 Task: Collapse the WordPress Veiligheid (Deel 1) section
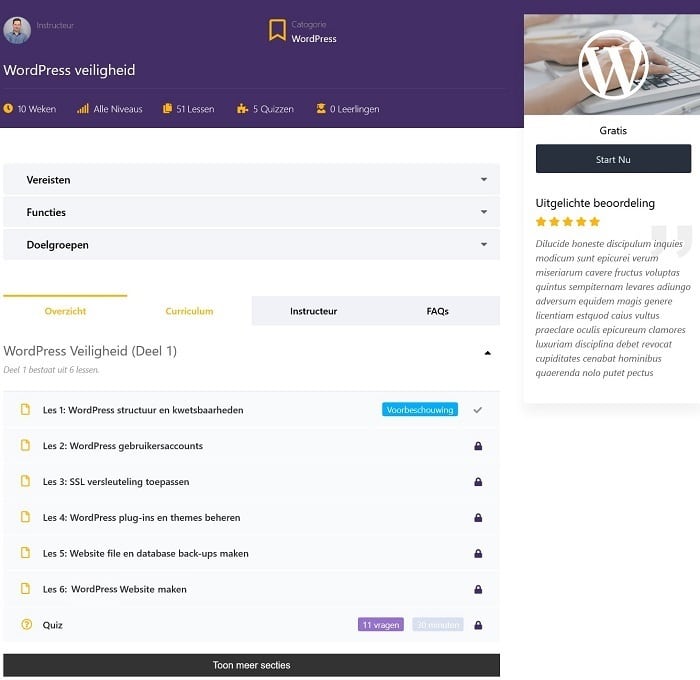[488, 353]
